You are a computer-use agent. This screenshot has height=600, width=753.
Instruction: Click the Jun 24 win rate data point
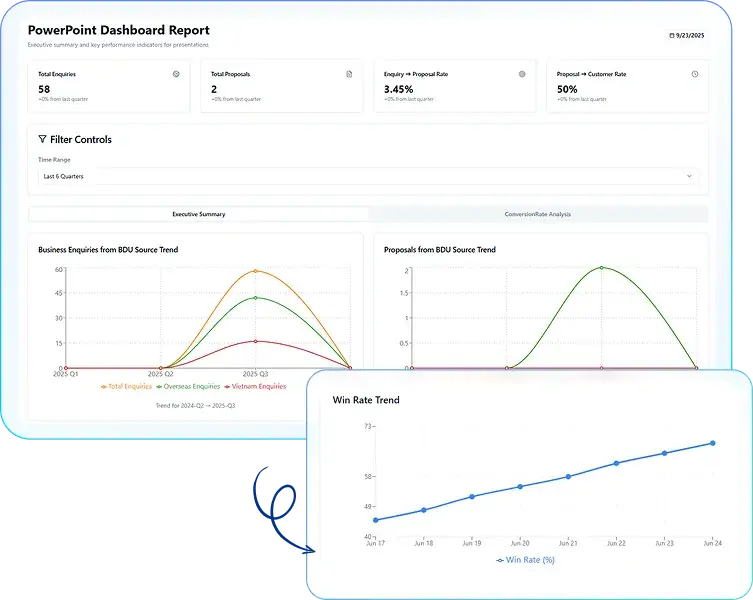click(712, 443)
